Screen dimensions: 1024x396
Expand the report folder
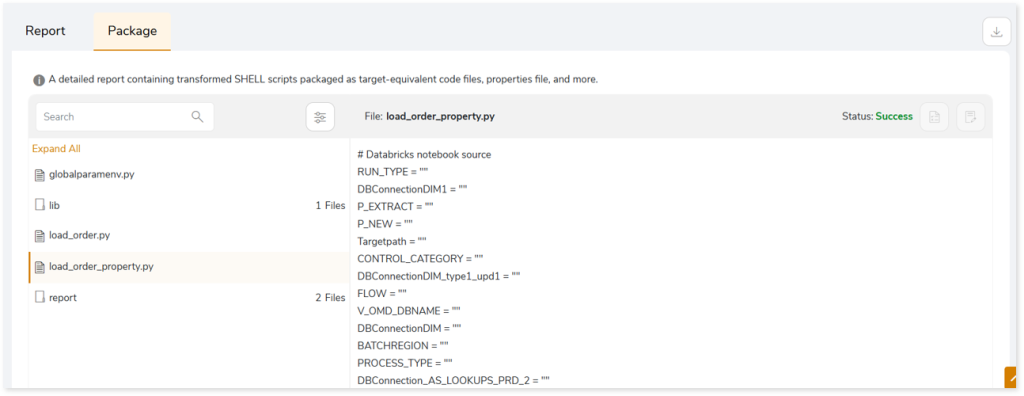click(189, 297)
